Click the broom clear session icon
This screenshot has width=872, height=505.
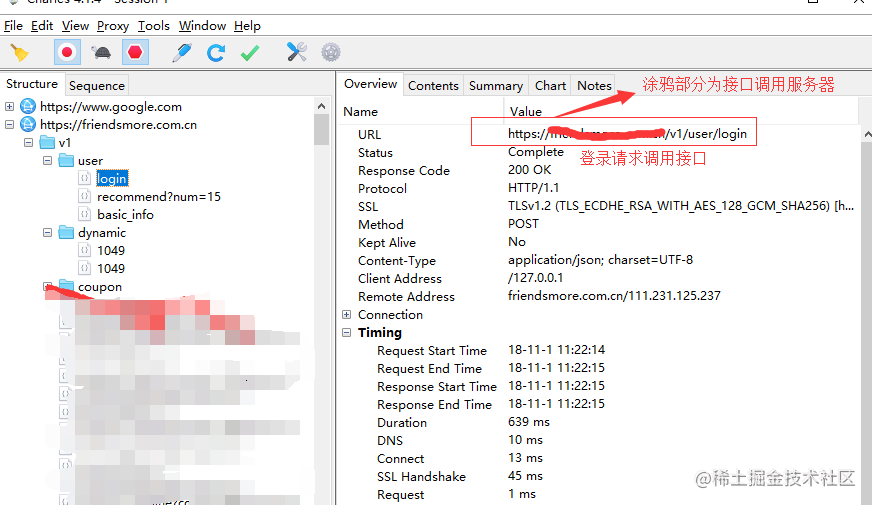click(x=19, y=53)
